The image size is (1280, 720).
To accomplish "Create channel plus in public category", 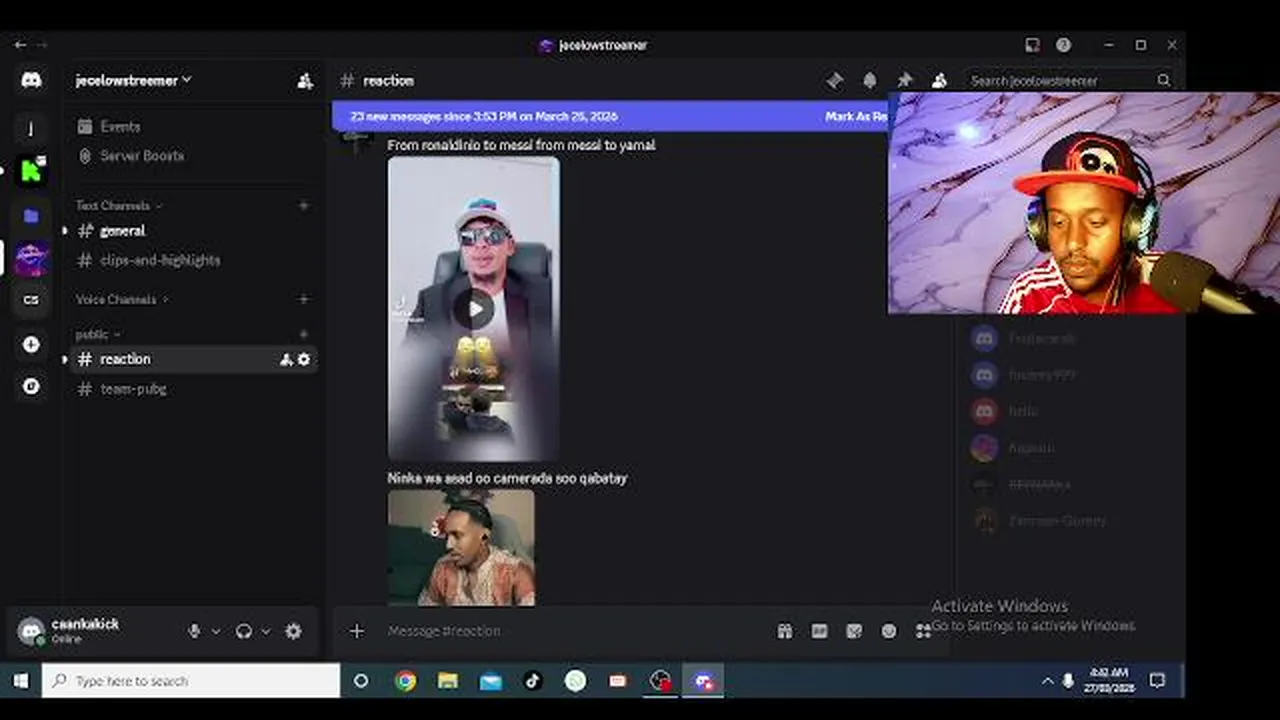I will click(303, 334).
